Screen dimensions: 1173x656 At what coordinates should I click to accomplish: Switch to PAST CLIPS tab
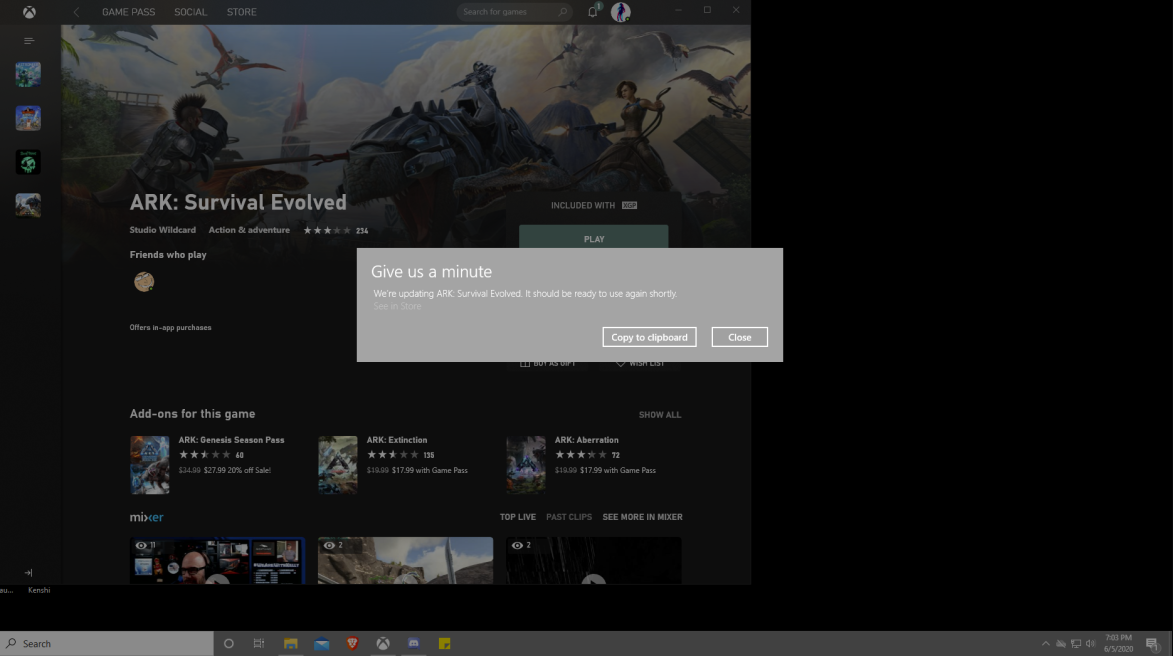[569, 517]
